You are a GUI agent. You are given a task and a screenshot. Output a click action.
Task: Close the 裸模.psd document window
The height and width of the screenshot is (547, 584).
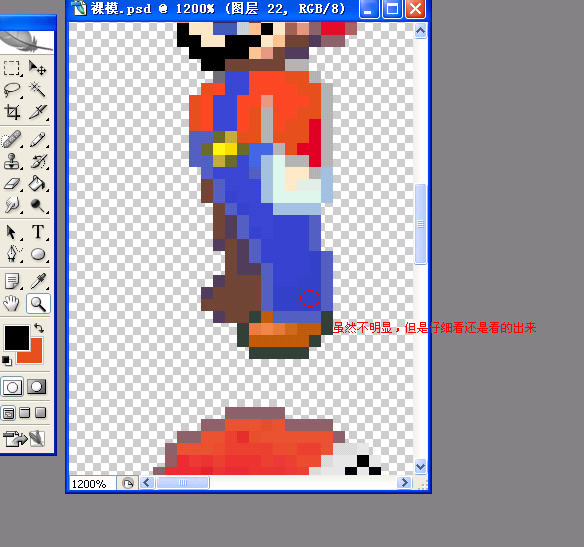415,9
